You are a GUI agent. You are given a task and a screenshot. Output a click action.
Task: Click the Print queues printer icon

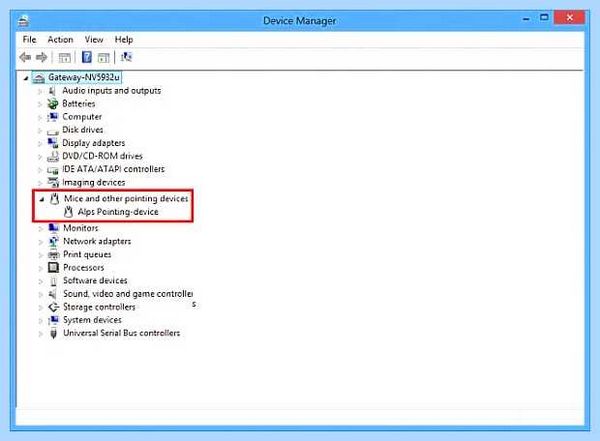tap(53, 255)
